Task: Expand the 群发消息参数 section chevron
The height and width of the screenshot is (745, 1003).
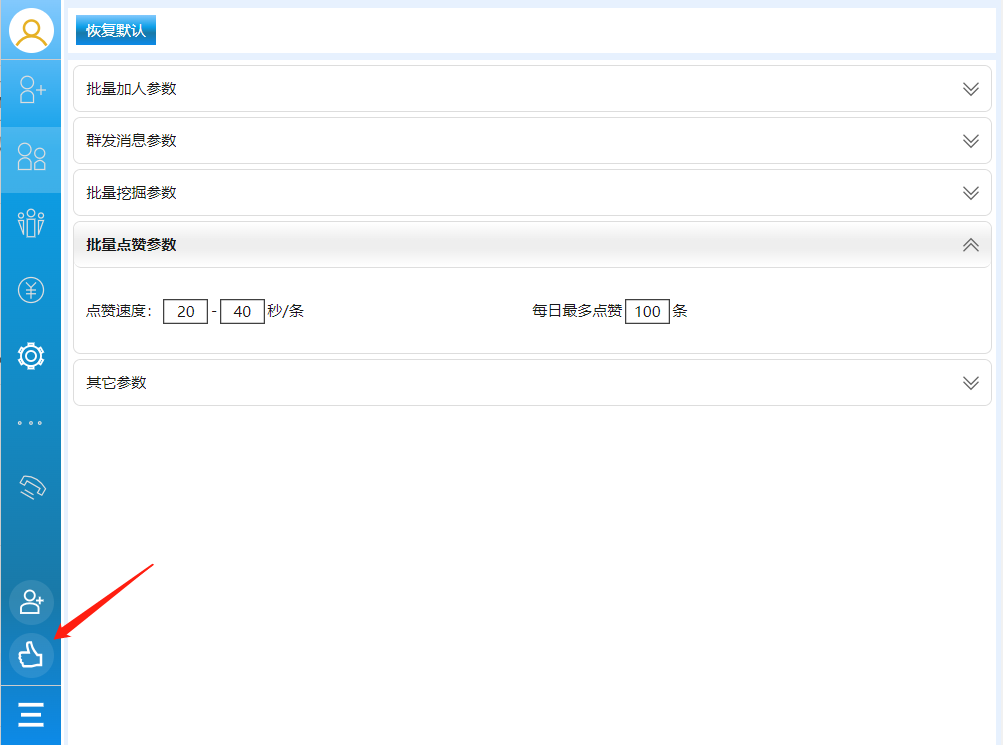Action: tap(969, 141)
